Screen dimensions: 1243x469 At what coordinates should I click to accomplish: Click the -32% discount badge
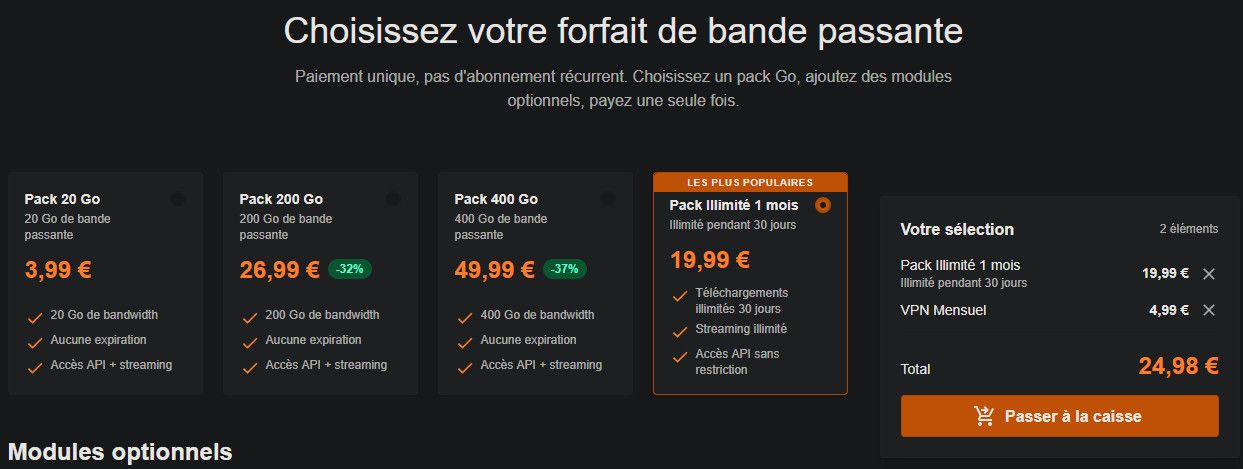tap(350, 268)
